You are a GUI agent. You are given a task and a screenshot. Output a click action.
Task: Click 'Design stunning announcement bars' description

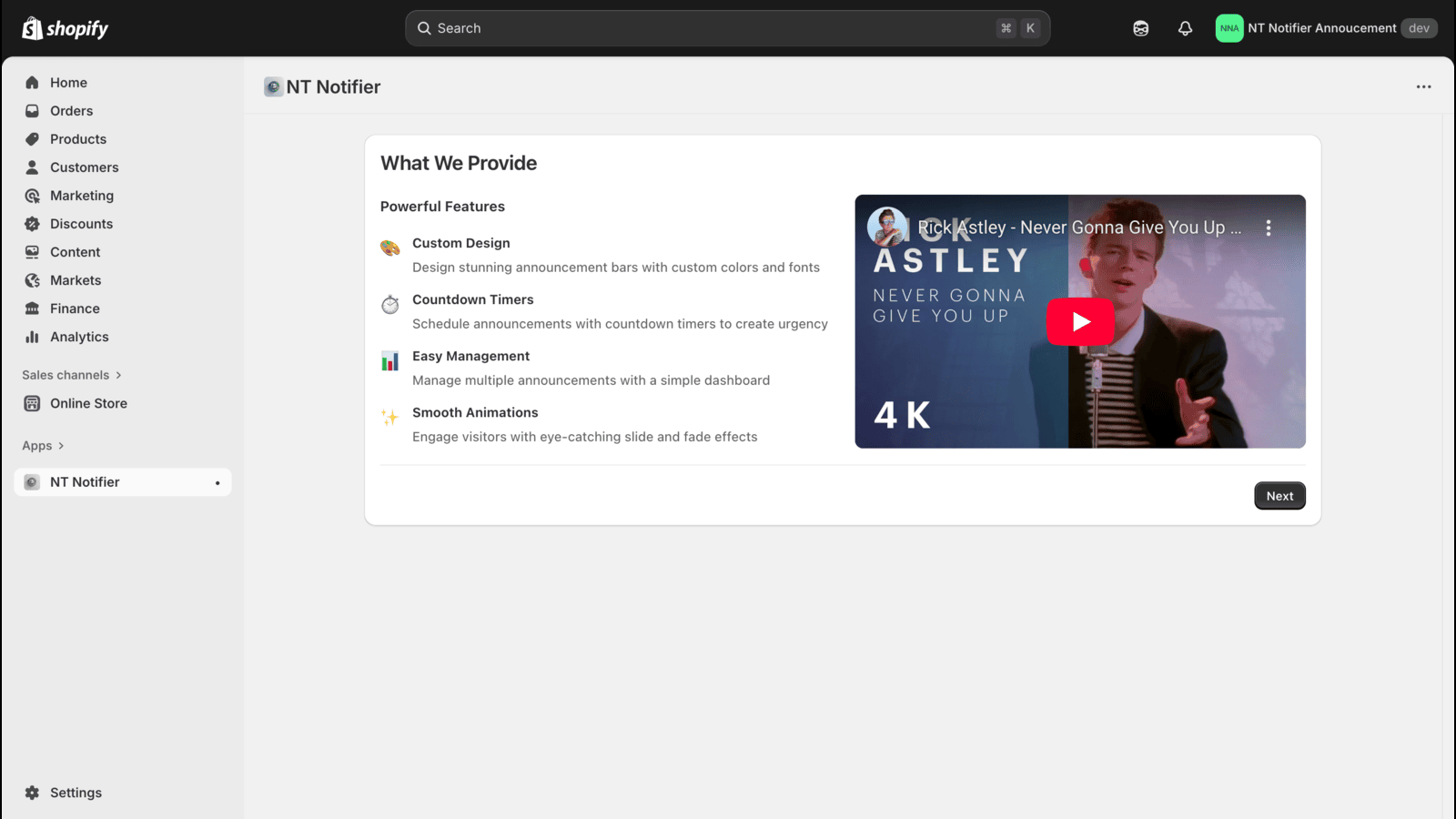[616, 268]
